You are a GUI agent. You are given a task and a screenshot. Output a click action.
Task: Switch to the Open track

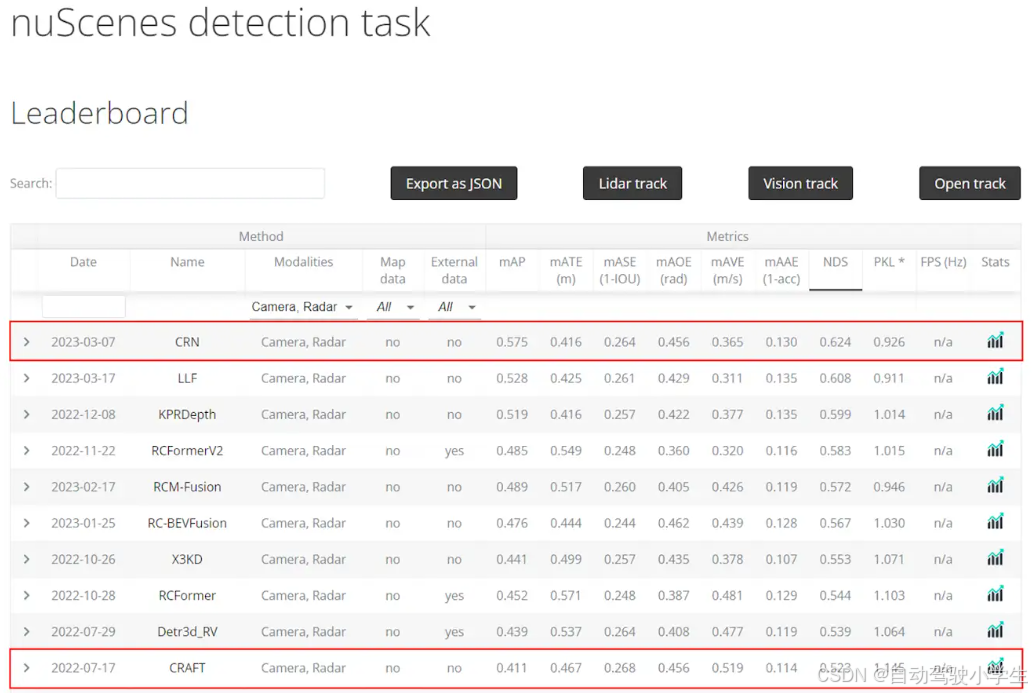969,183
